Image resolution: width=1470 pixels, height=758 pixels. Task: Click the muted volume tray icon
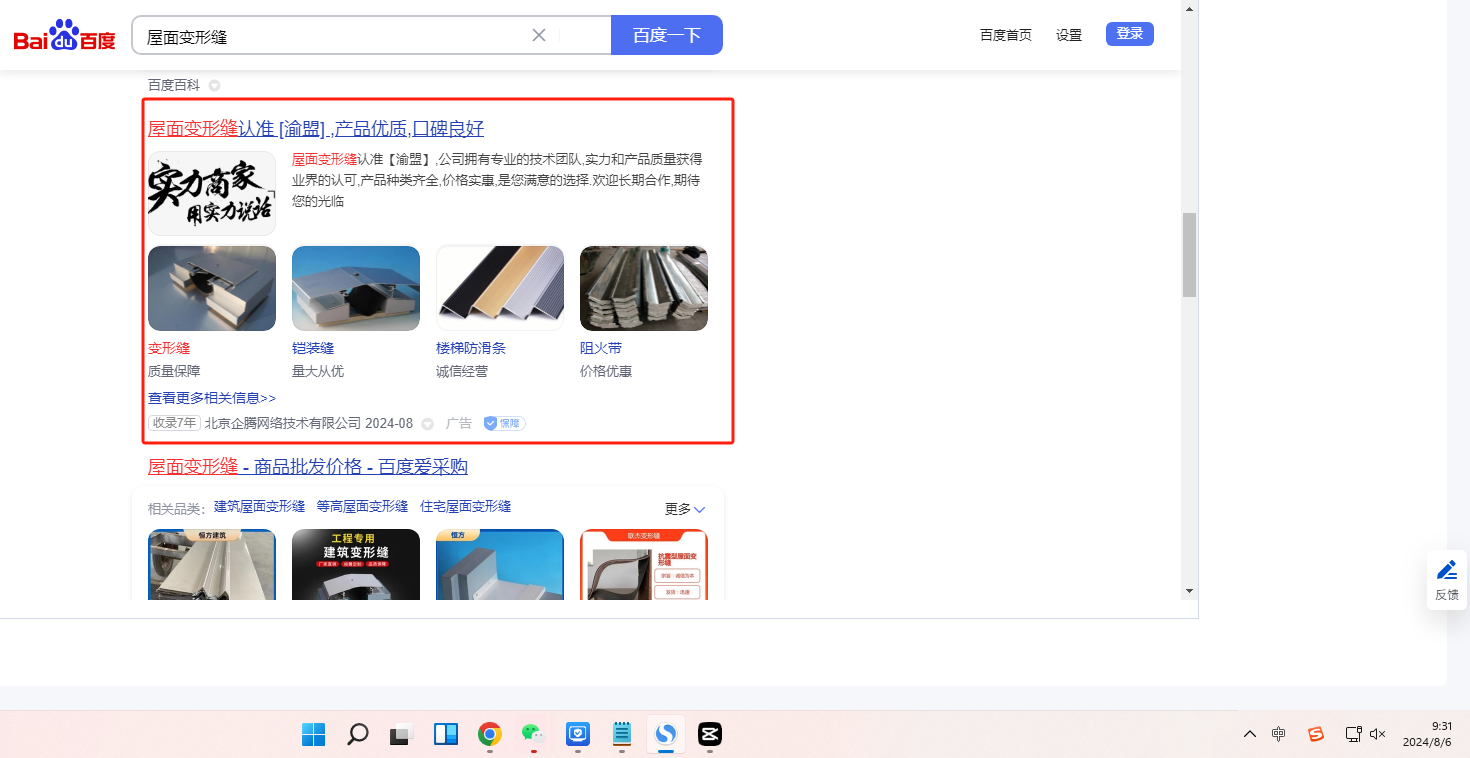pos(1378,734)
